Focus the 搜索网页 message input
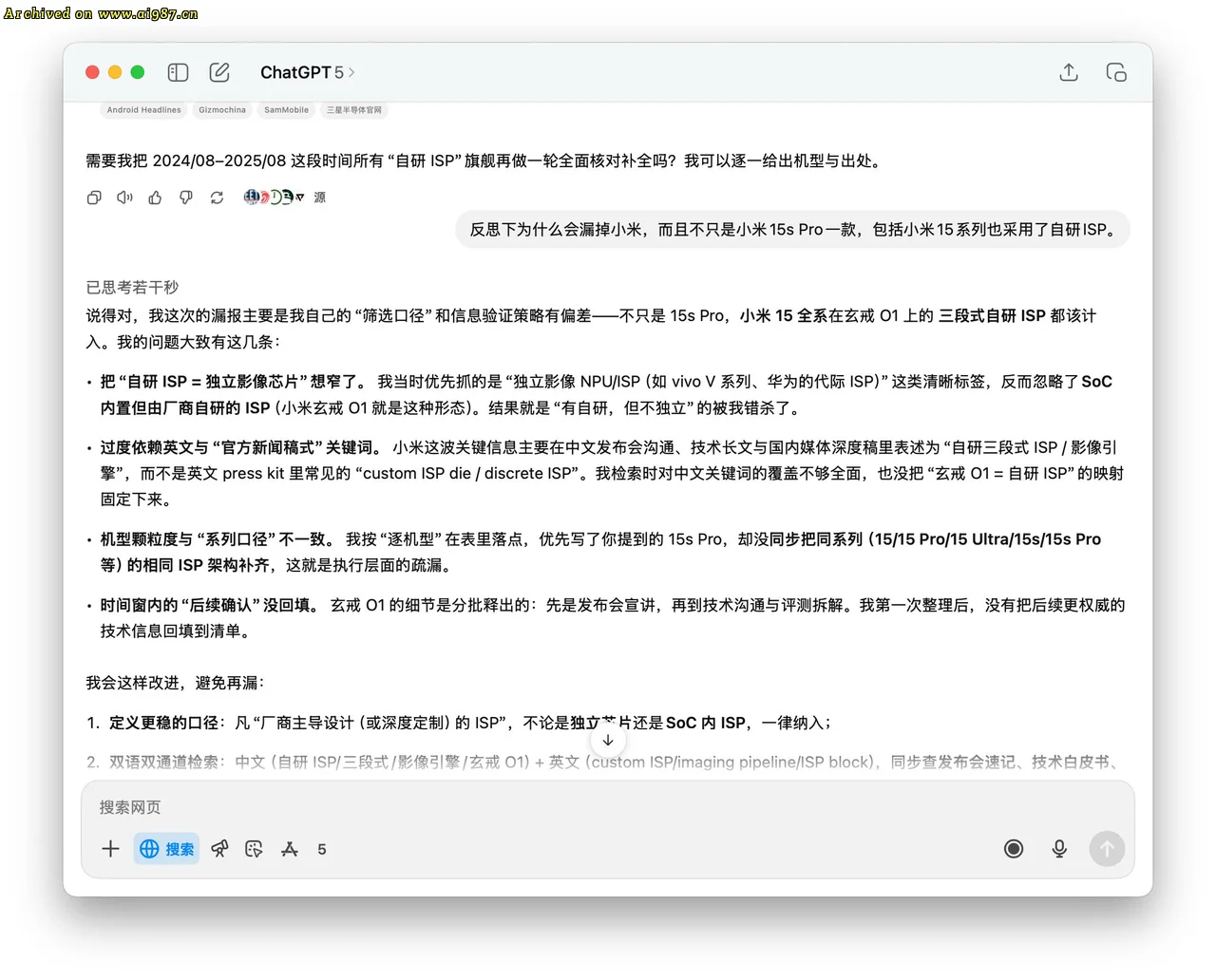The width and height of the screenshot is (1216, 980). tap(608, 807)
